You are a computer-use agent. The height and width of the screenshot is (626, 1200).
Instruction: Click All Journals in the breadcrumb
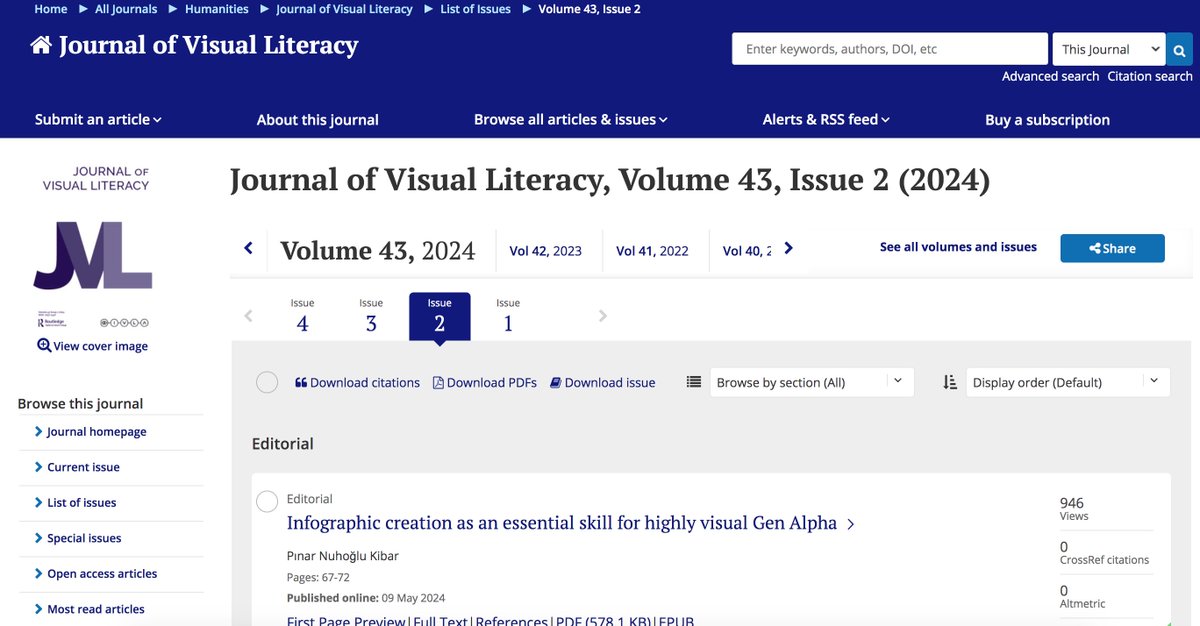(126, 9)
